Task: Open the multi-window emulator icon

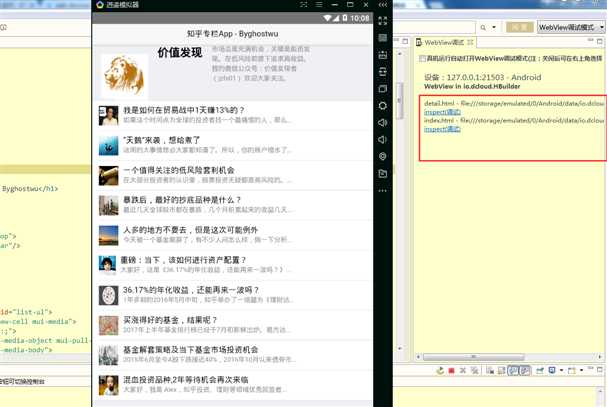Action: 382,89
